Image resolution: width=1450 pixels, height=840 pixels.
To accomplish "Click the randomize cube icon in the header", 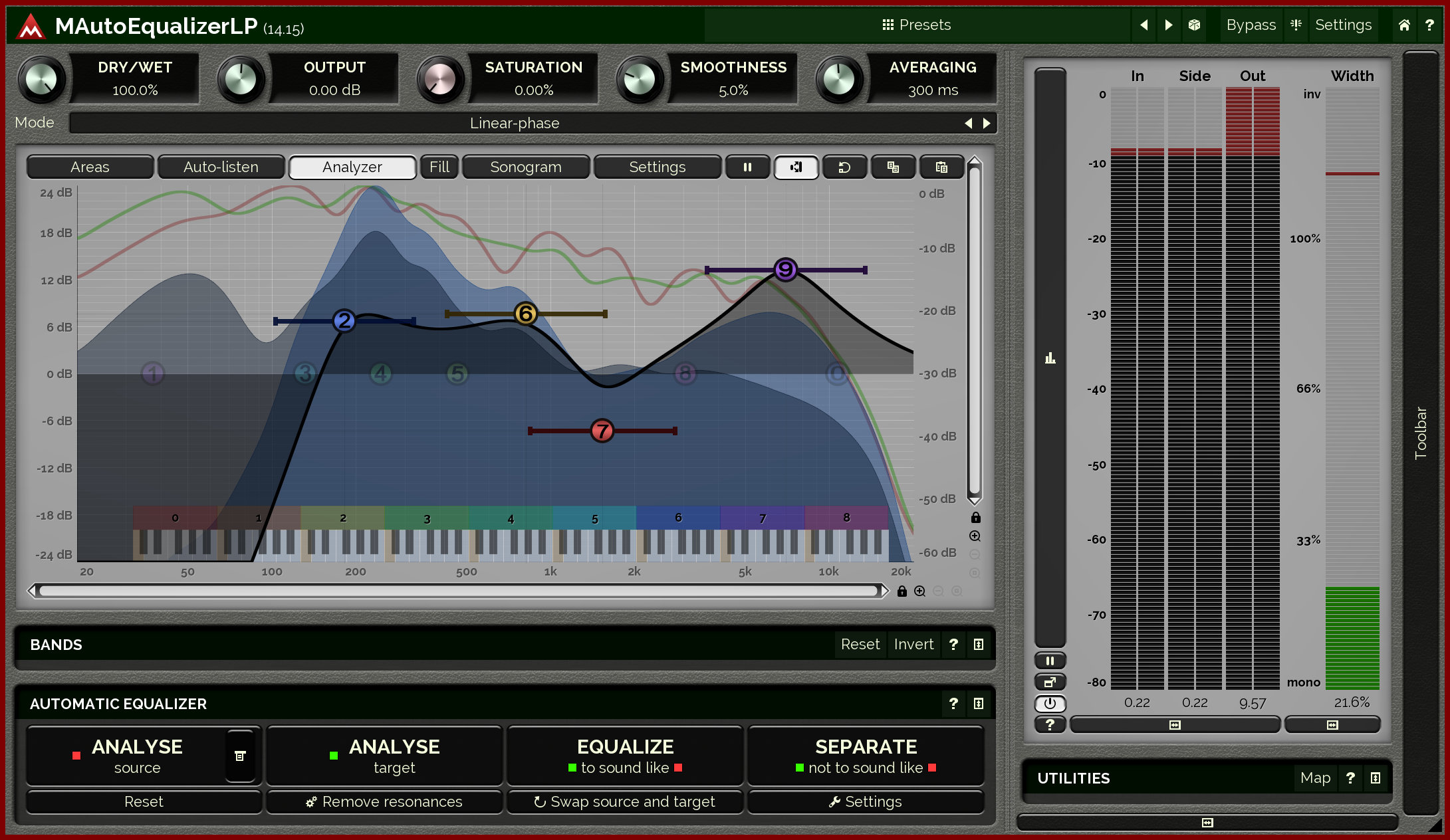I will point(1193,25).
